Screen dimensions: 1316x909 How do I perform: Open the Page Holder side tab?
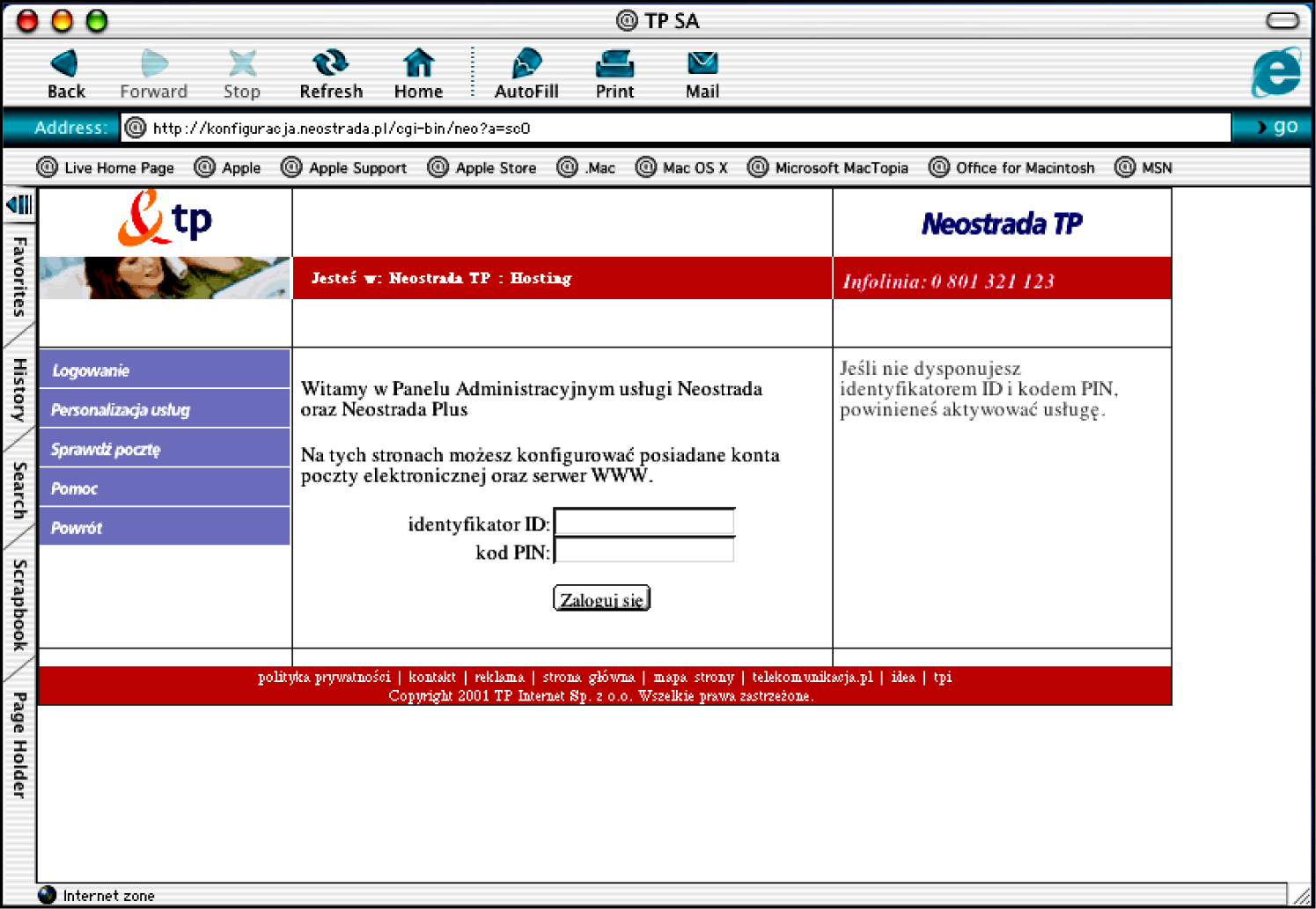tap(19, 745)
